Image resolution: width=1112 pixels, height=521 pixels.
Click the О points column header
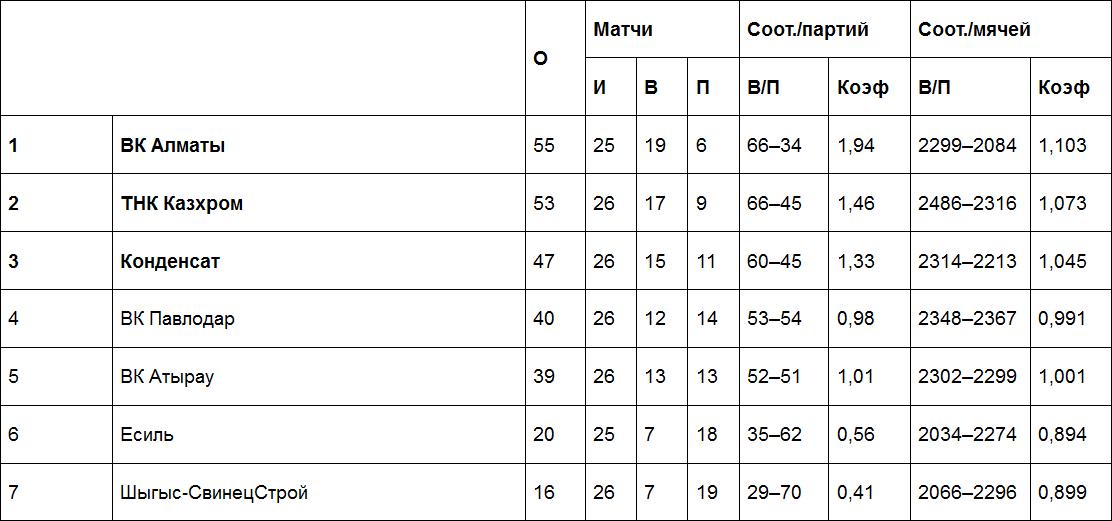[x=541, y=58]
